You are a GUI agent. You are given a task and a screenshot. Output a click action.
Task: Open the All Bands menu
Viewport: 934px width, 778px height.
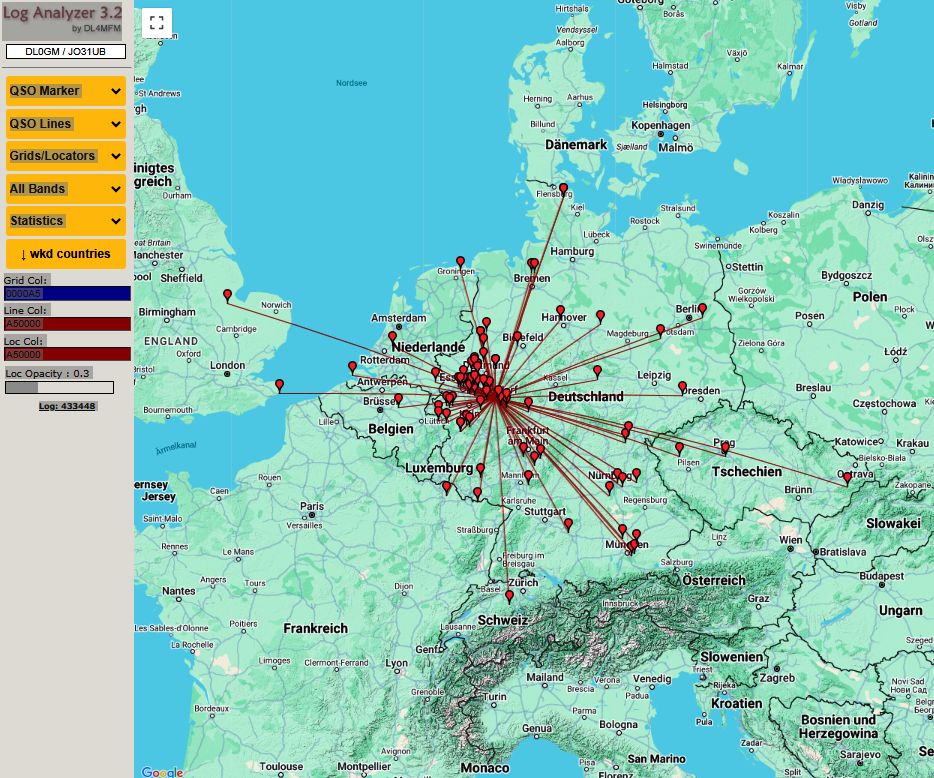66,189
